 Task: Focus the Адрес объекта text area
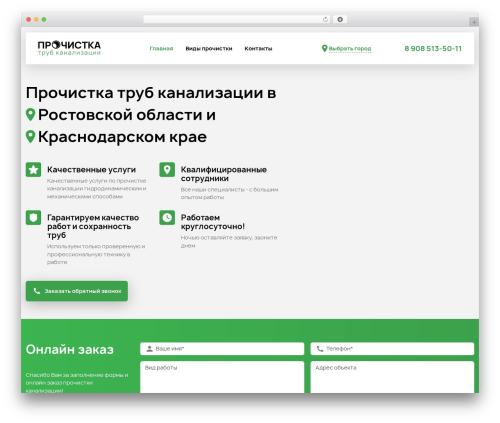point(392,377)
